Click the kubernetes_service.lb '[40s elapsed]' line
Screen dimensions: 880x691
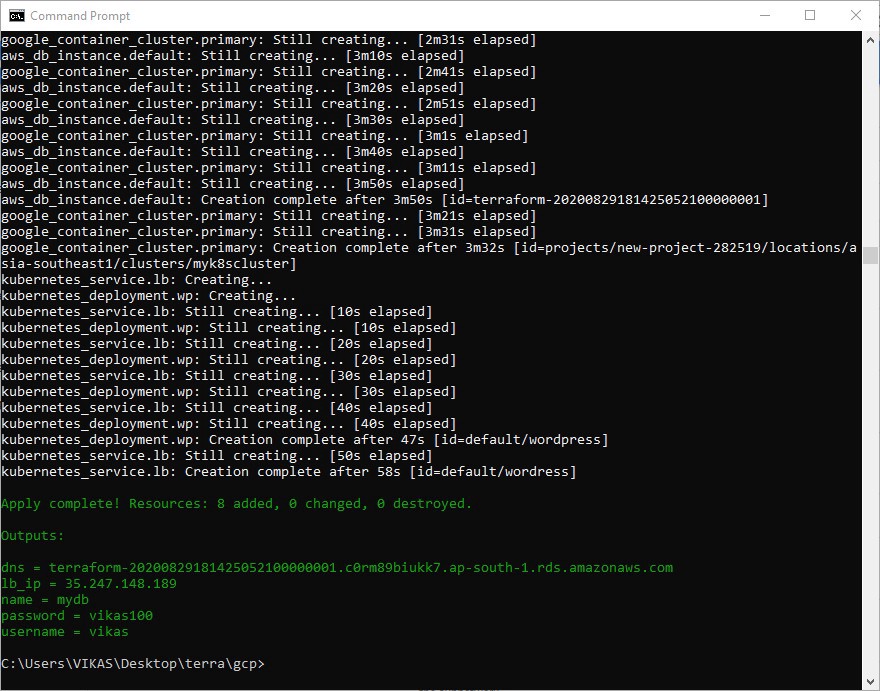pos(217,408)
